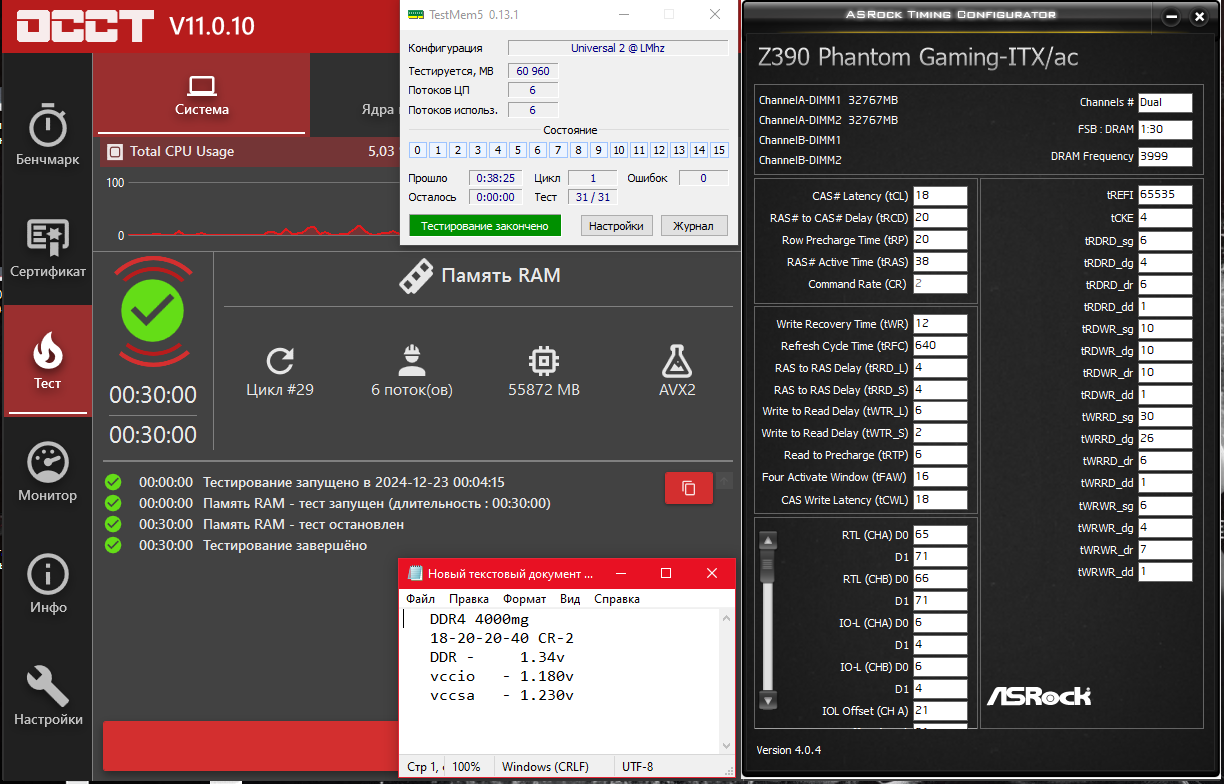The image size is (1224, 784).
Task: Click the RTL (CHA) D0 field showing 65
Action: (x=939, y=535)
